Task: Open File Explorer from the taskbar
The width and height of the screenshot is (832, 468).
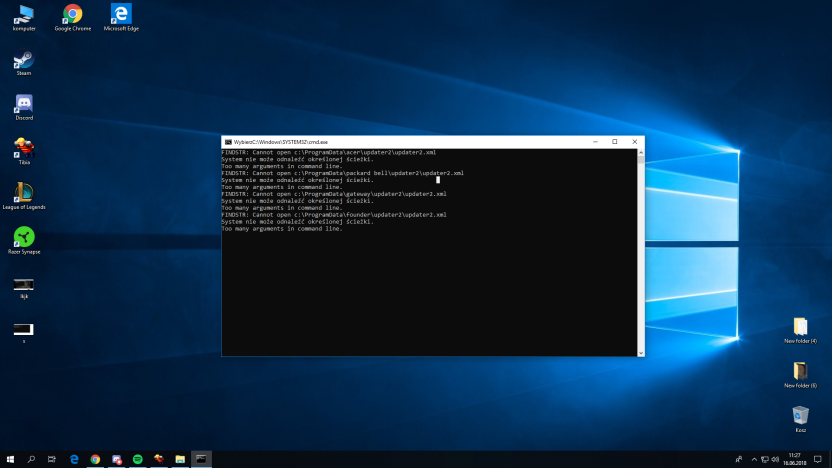Action: pos(180,460)
